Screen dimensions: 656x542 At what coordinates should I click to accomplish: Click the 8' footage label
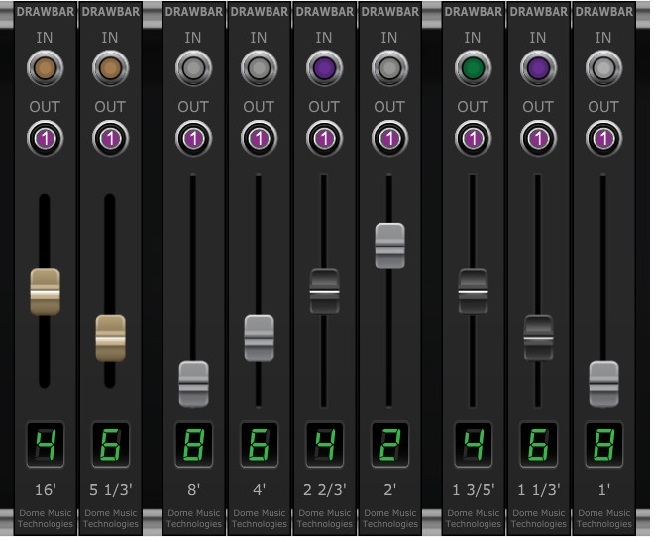coord(193,489)
